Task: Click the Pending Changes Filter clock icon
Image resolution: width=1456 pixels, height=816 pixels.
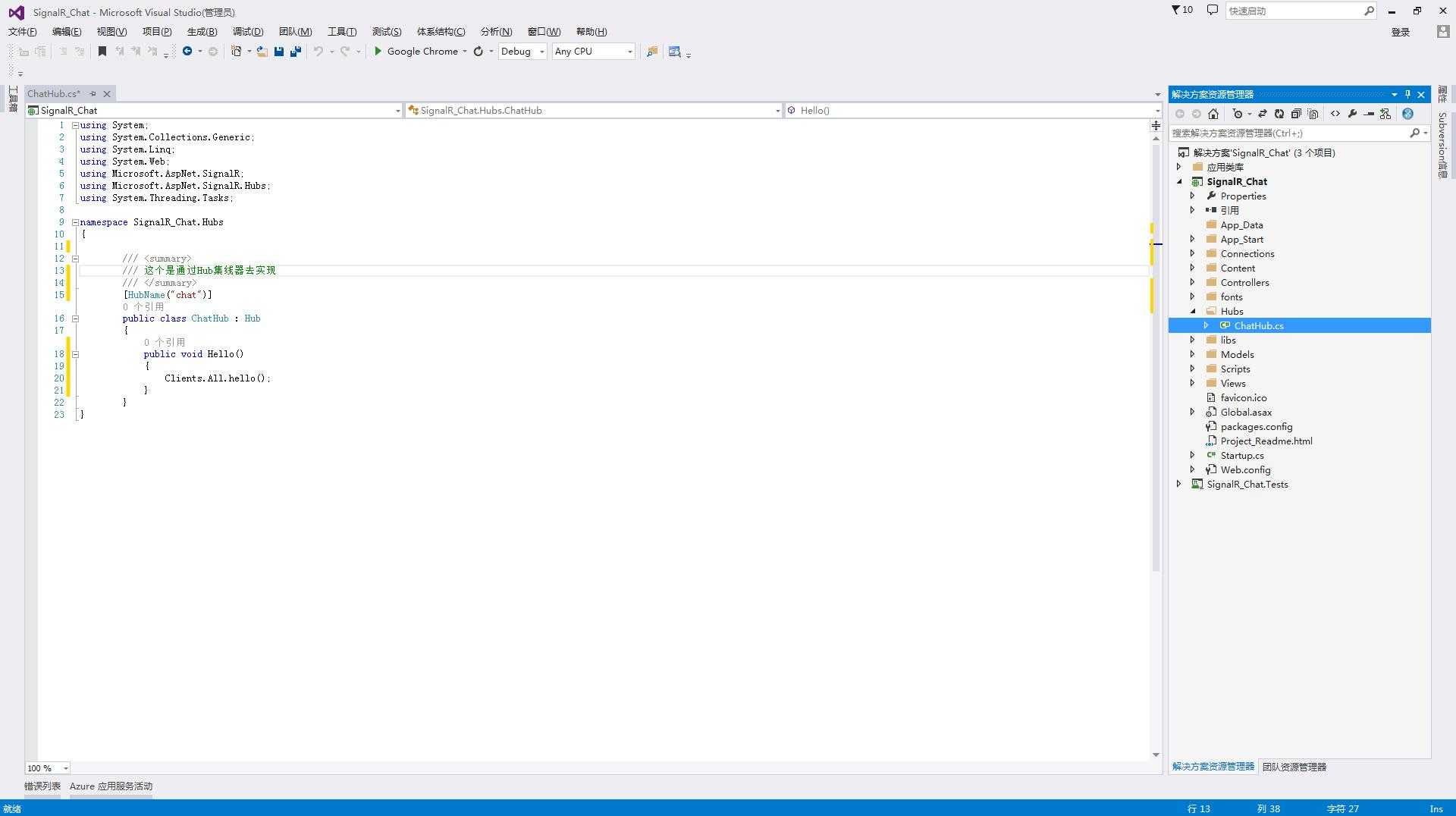Action: tap(1238, 114)
